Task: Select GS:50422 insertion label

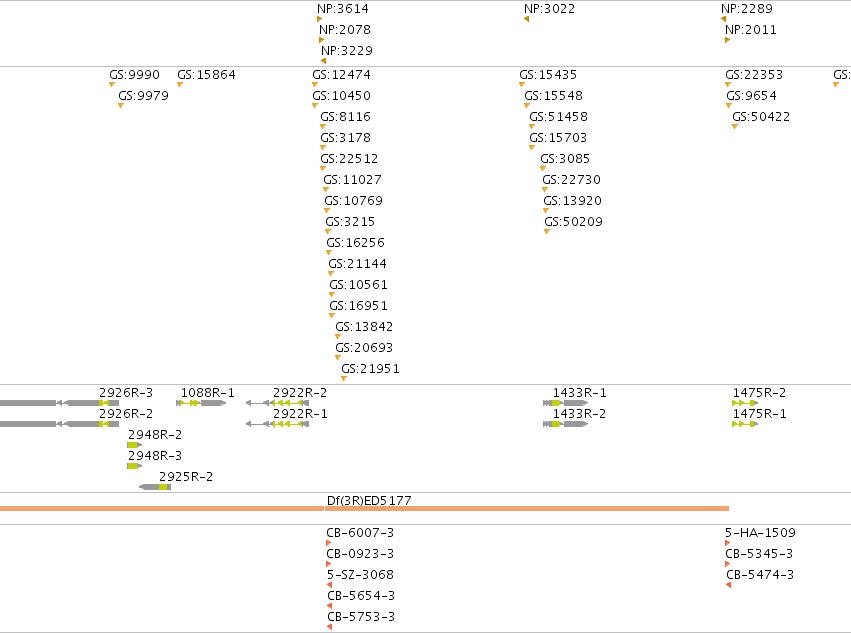Action: pyautogui.click(x=761, y=117)
